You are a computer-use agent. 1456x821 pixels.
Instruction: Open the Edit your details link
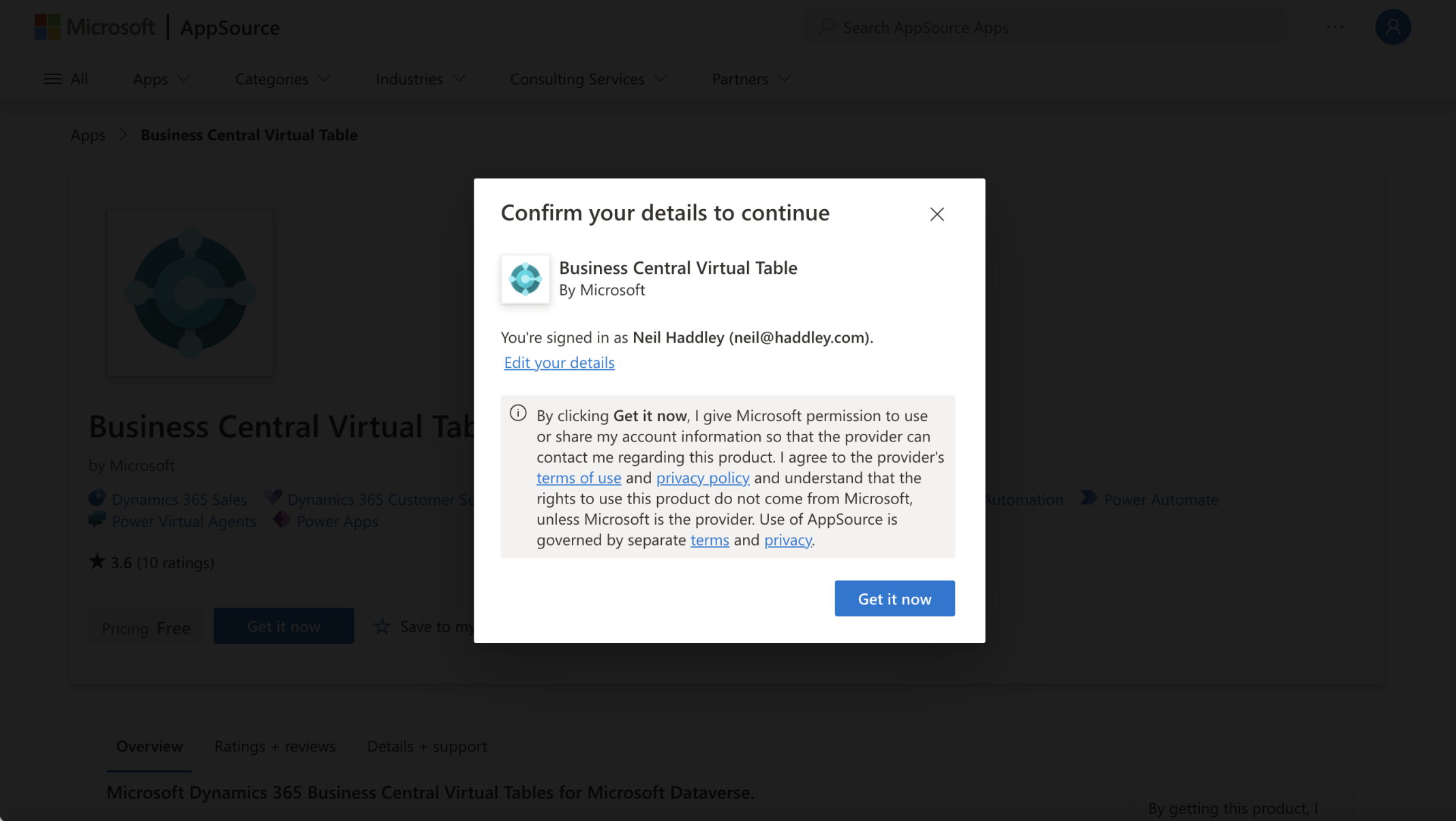(559, 362)
